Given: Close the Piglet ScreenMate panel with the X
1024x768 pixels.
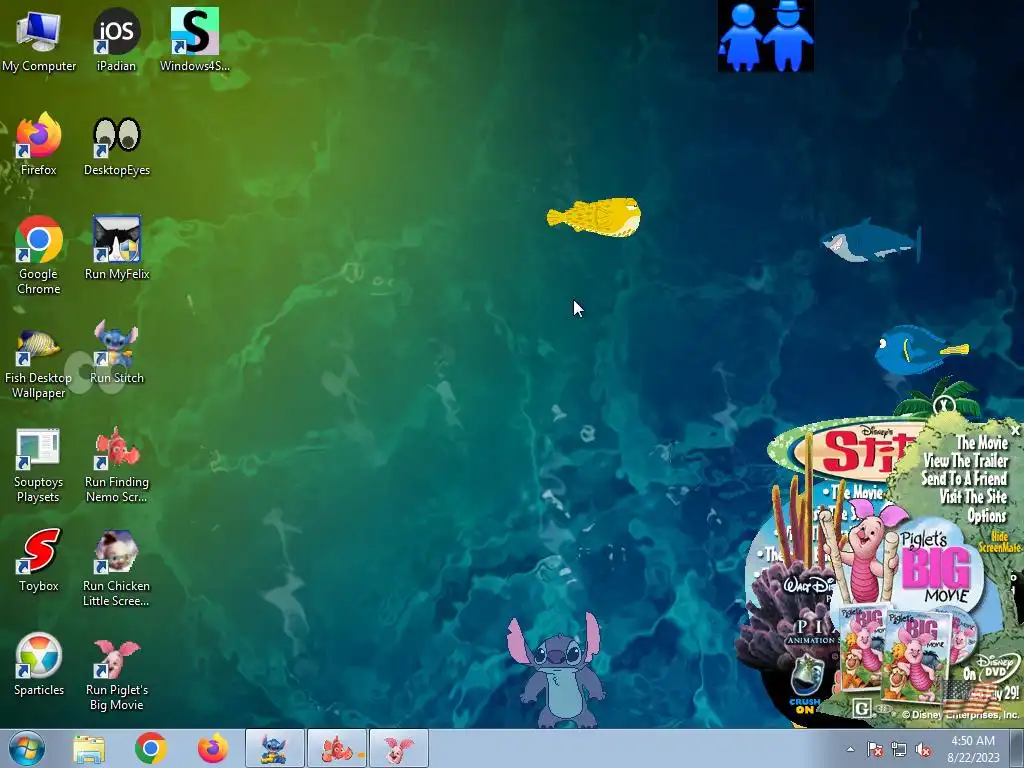Looking at the screenshot, I should point(1015,430).
